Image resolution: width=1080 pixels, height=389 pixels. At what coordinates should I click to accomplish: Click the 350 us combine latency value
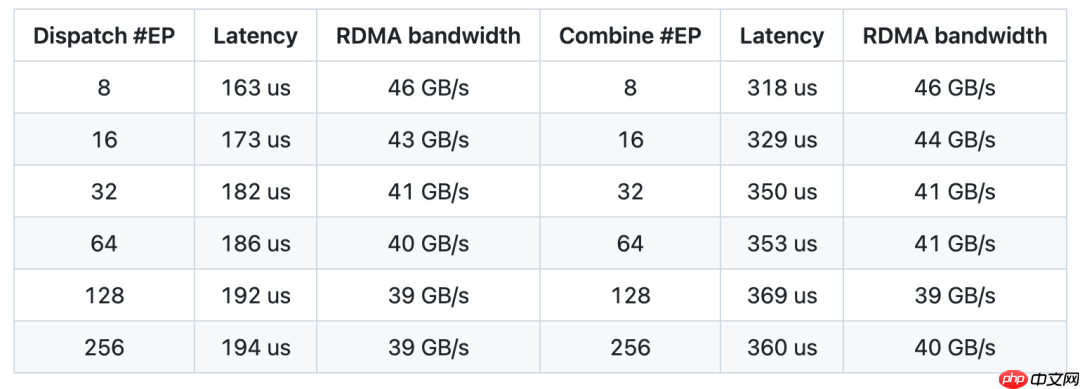[x=782, y=191]
